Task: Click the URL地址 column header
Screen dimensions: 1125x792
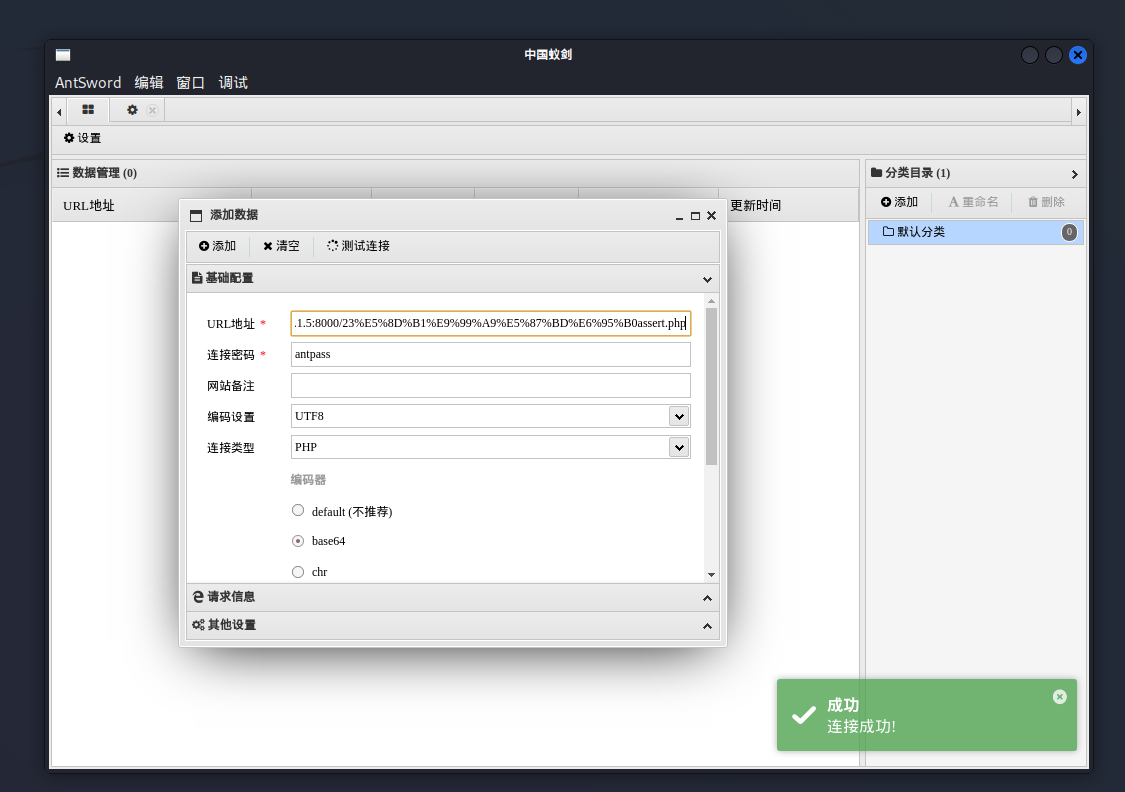Action: pos(88,206)
